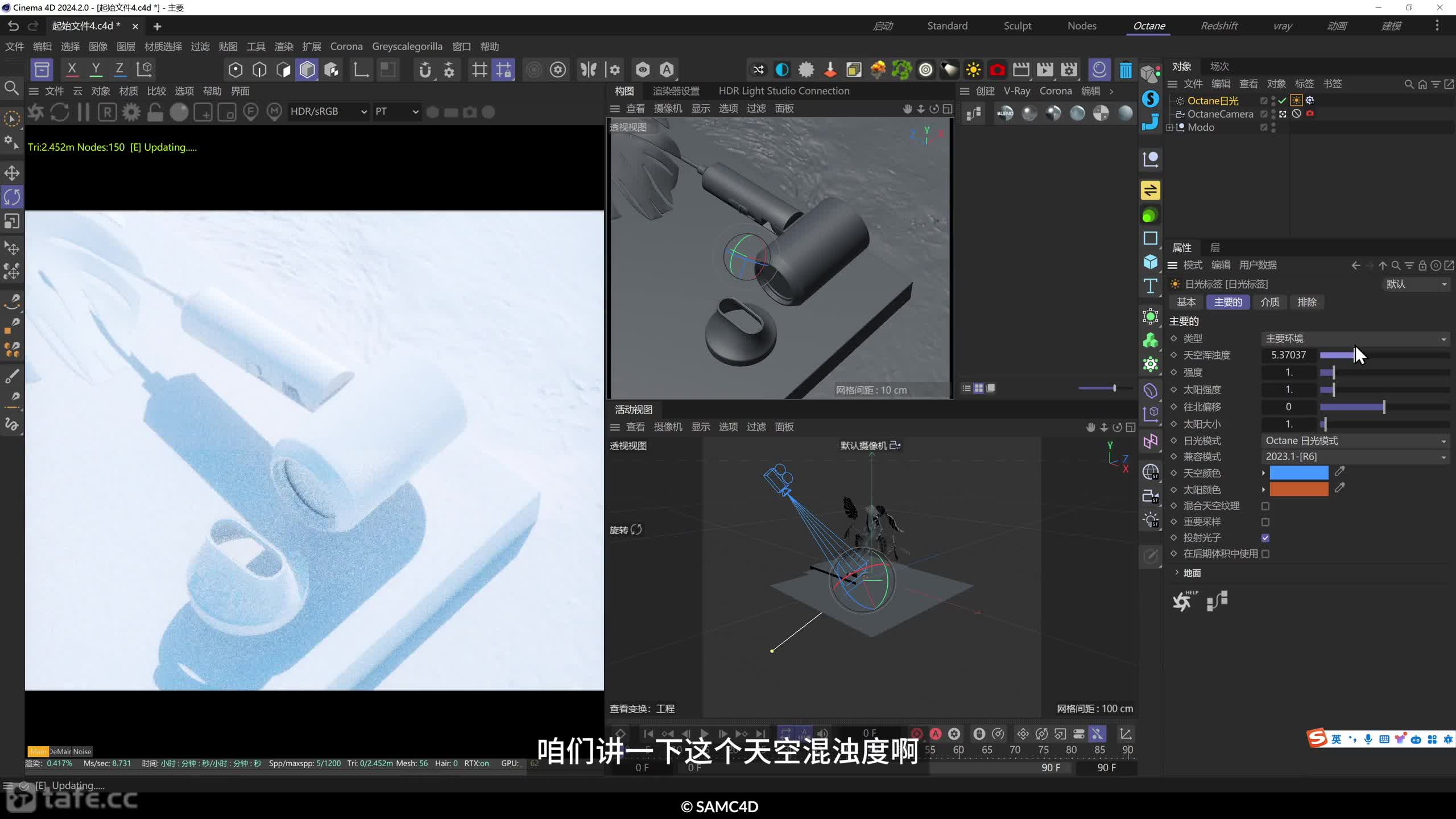Click the Octane help icon in attributes
Screen dimensions: 1456x819
click(x=1184, y=601)
